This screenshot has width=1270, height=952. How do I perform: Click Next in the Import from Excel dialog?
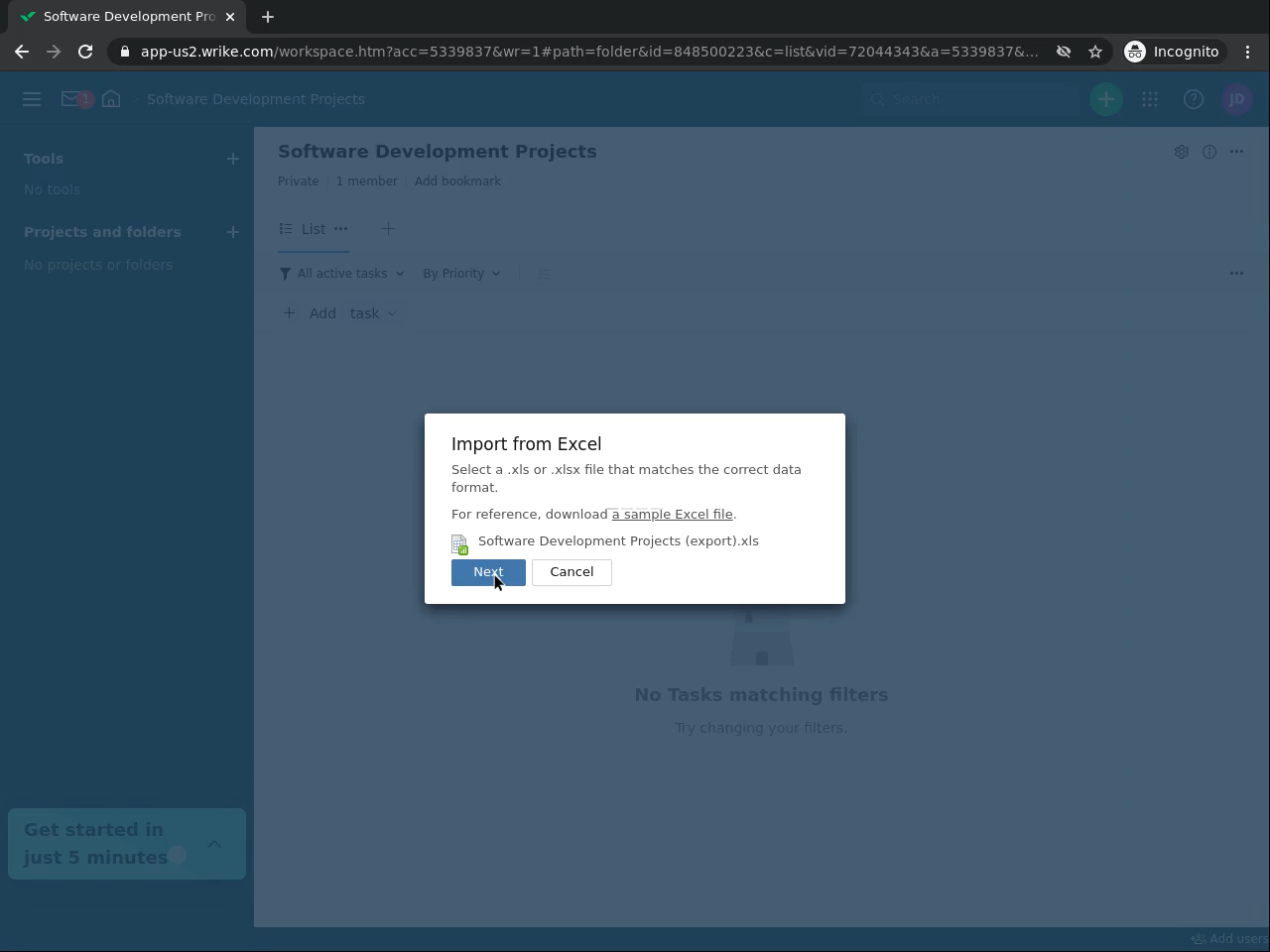click(x=488, y=572)
